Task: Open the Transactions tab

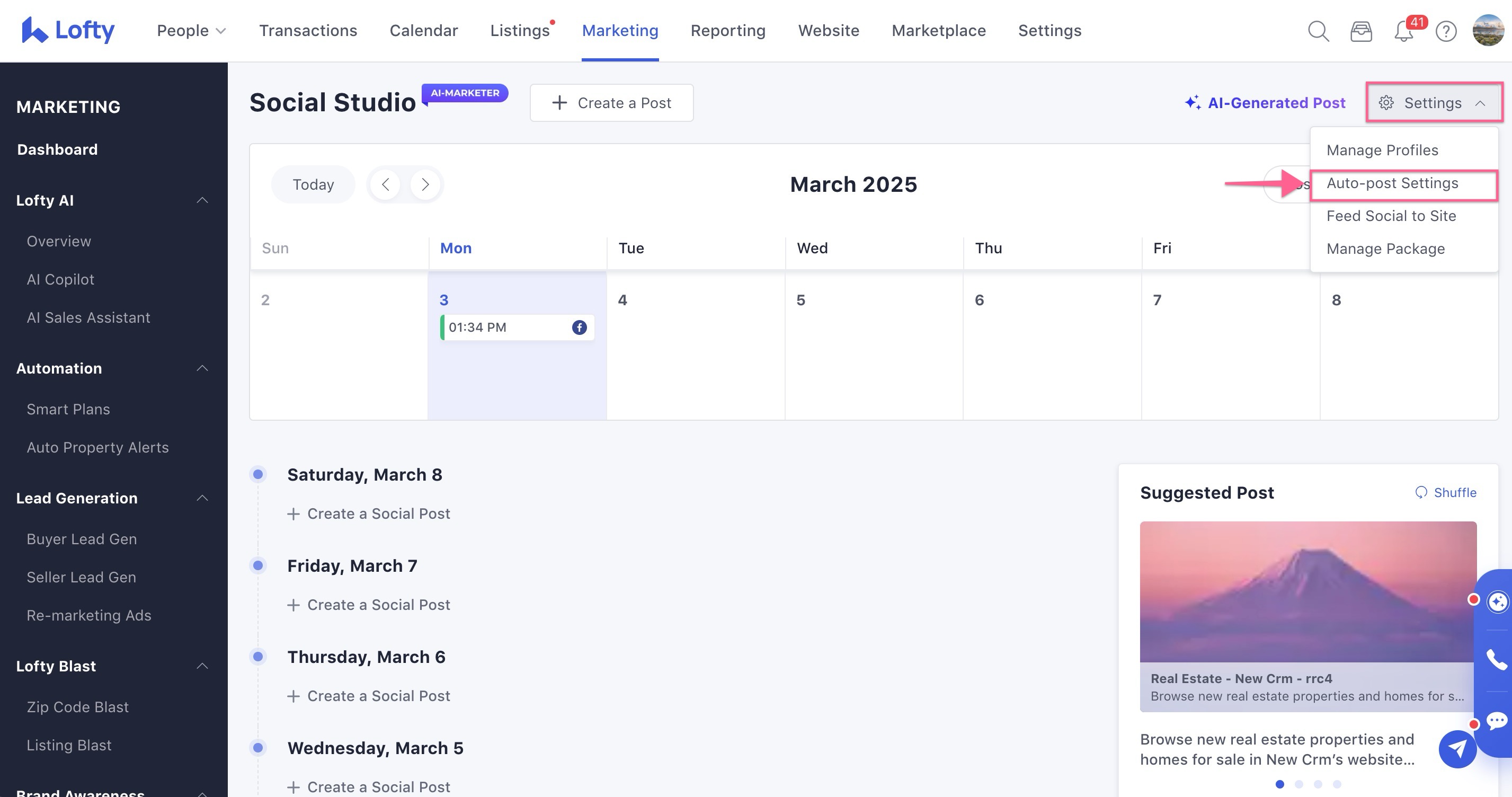Action: point(308,31)
